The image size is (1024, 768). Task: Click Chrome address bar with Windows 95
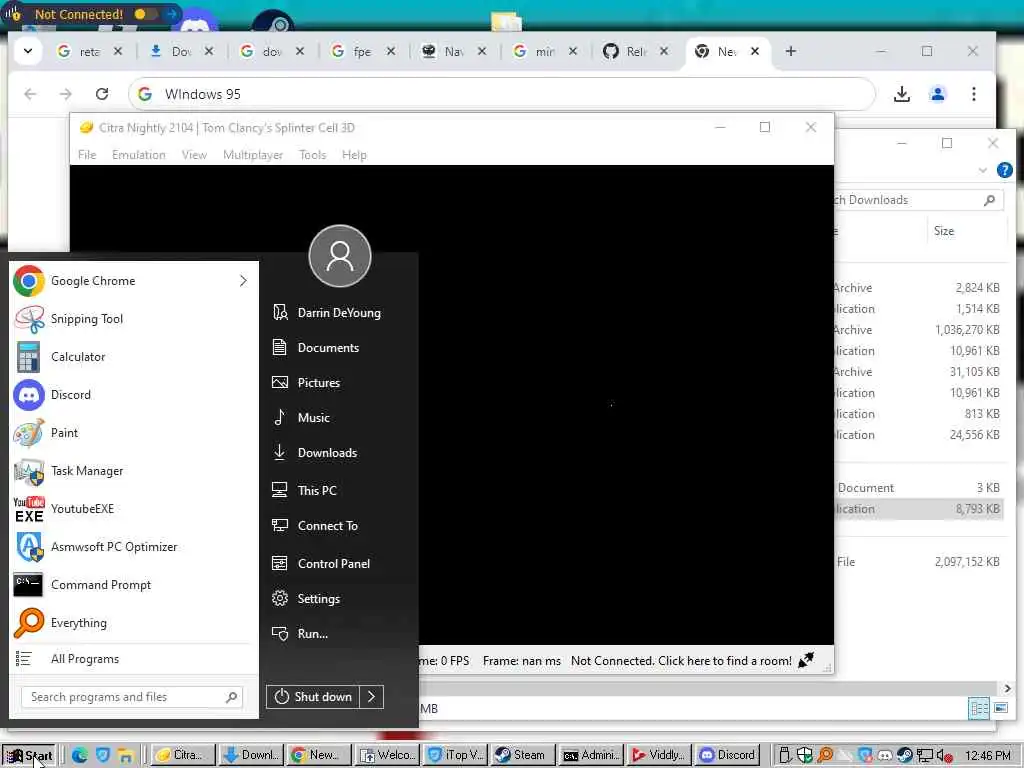502,94
